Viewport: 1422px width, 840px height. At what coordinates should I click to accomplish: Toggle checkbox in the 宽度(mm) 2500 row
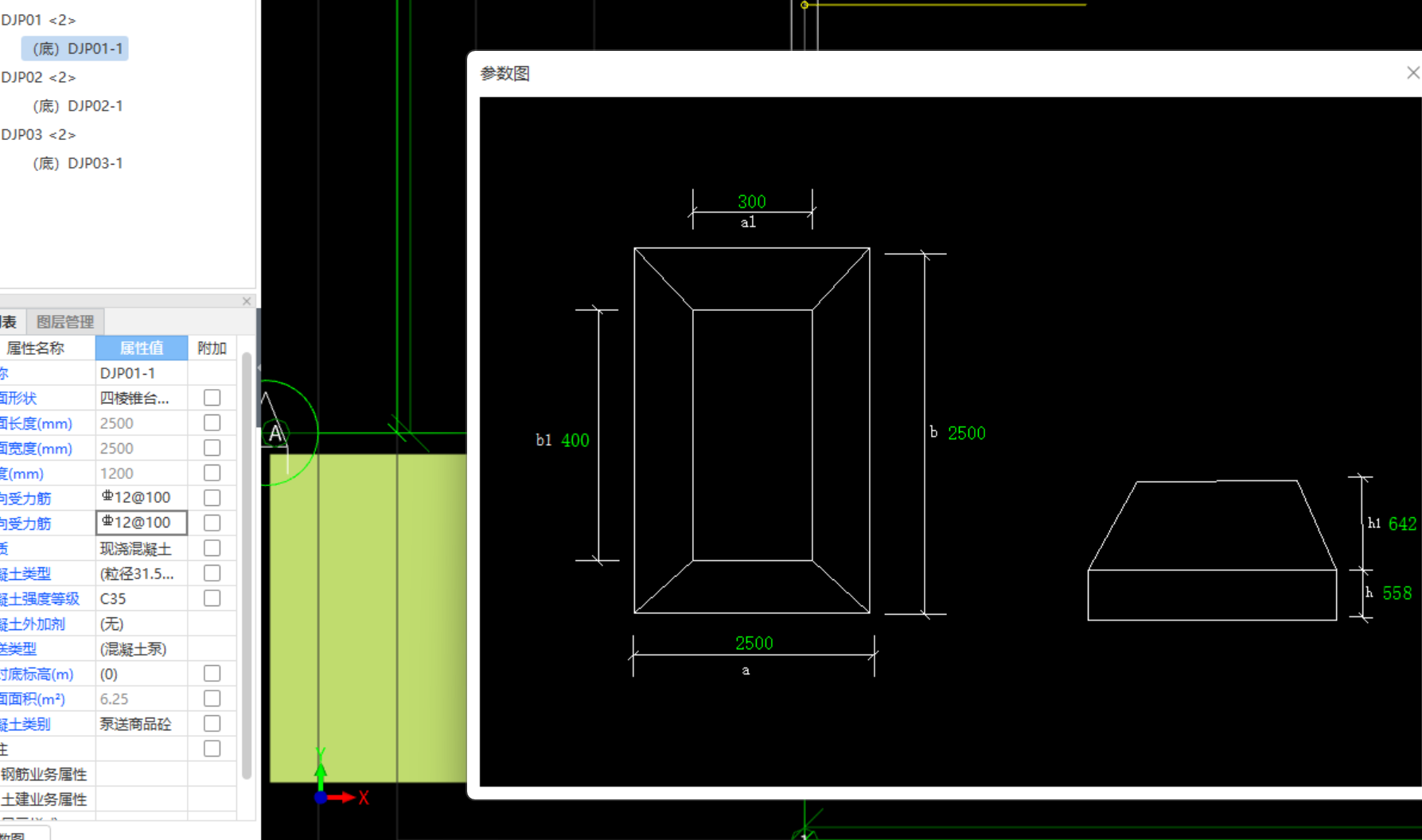[x=212, y=448]
